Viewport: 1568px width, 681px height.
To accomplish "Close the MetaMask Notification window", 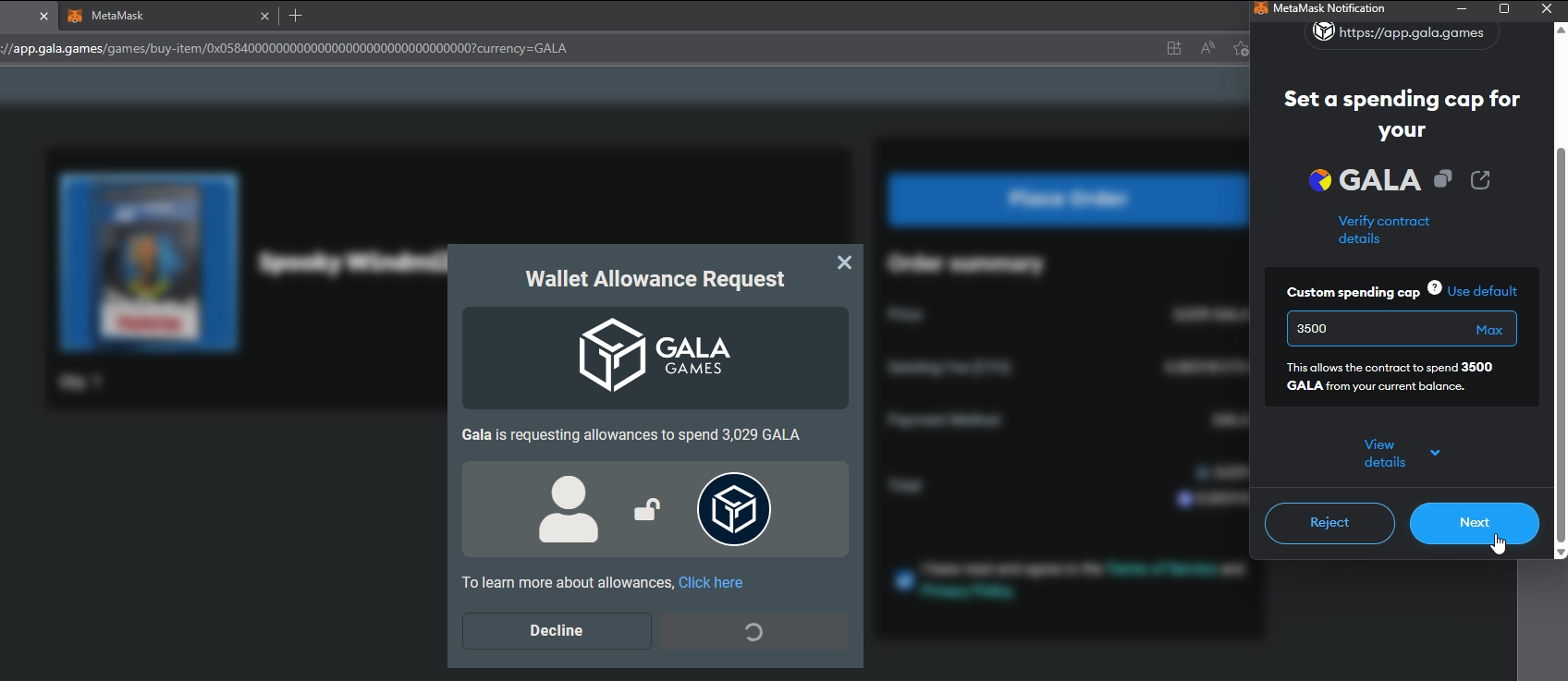I will 1547,8.
